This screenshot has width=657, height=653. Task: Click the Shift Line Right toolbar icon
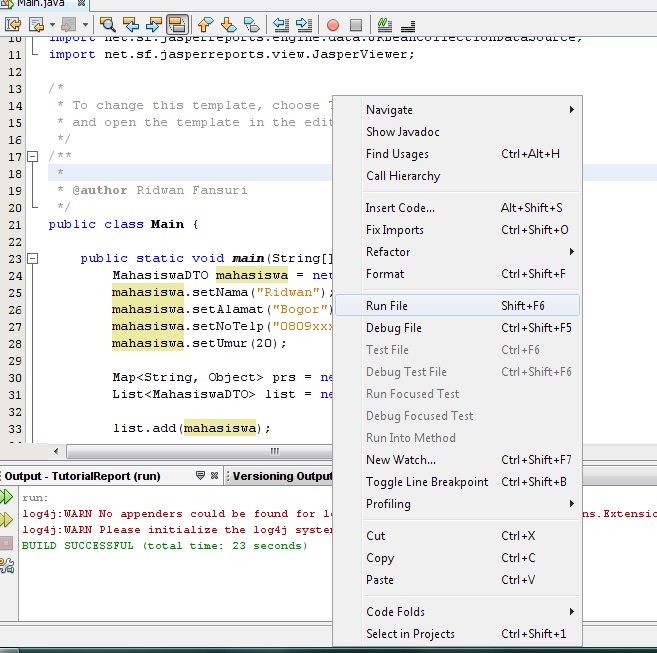pos(302,23)
